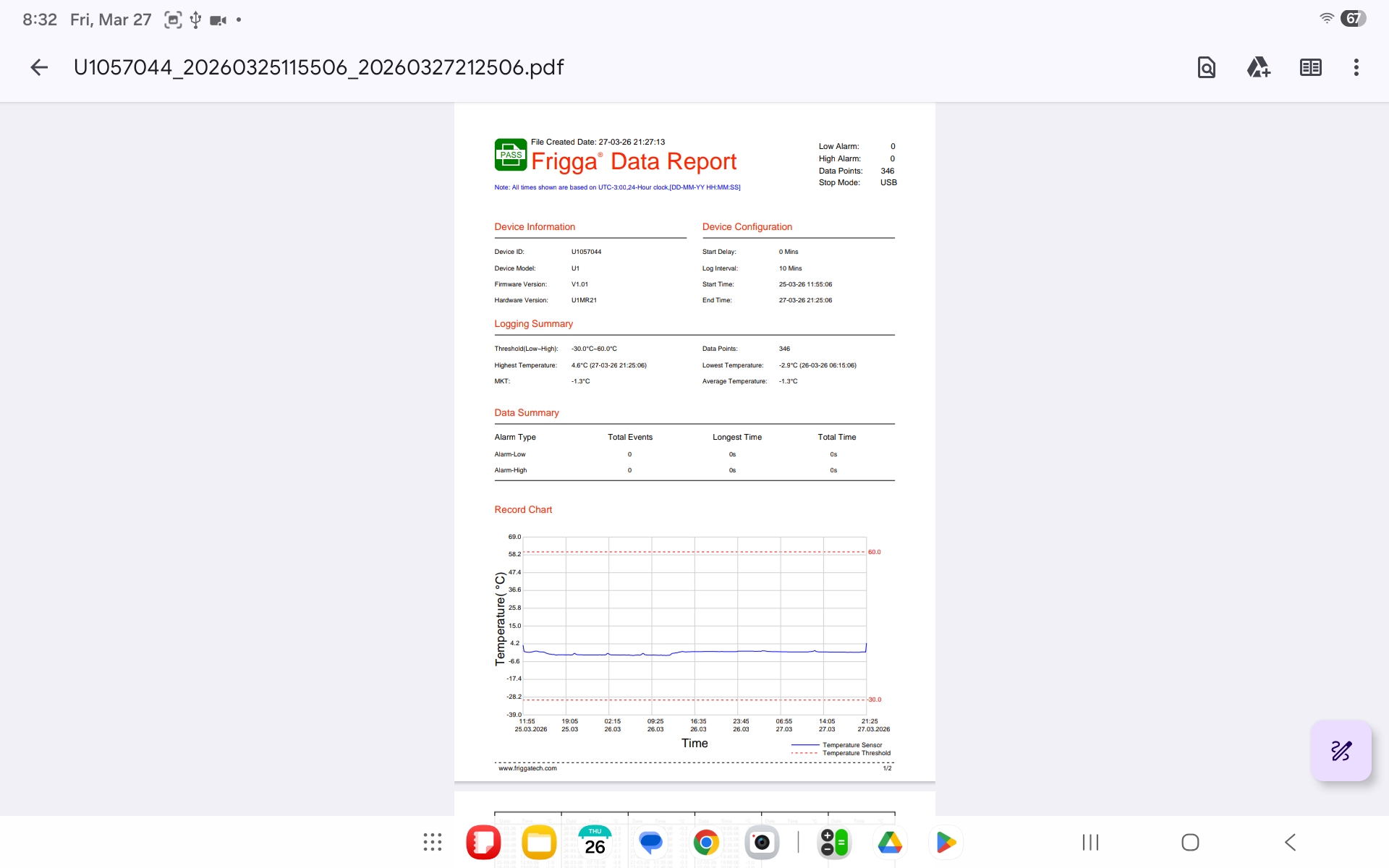Open the app drawer grid icon
Screen dimensions: 1389x868
coord(433,842)
